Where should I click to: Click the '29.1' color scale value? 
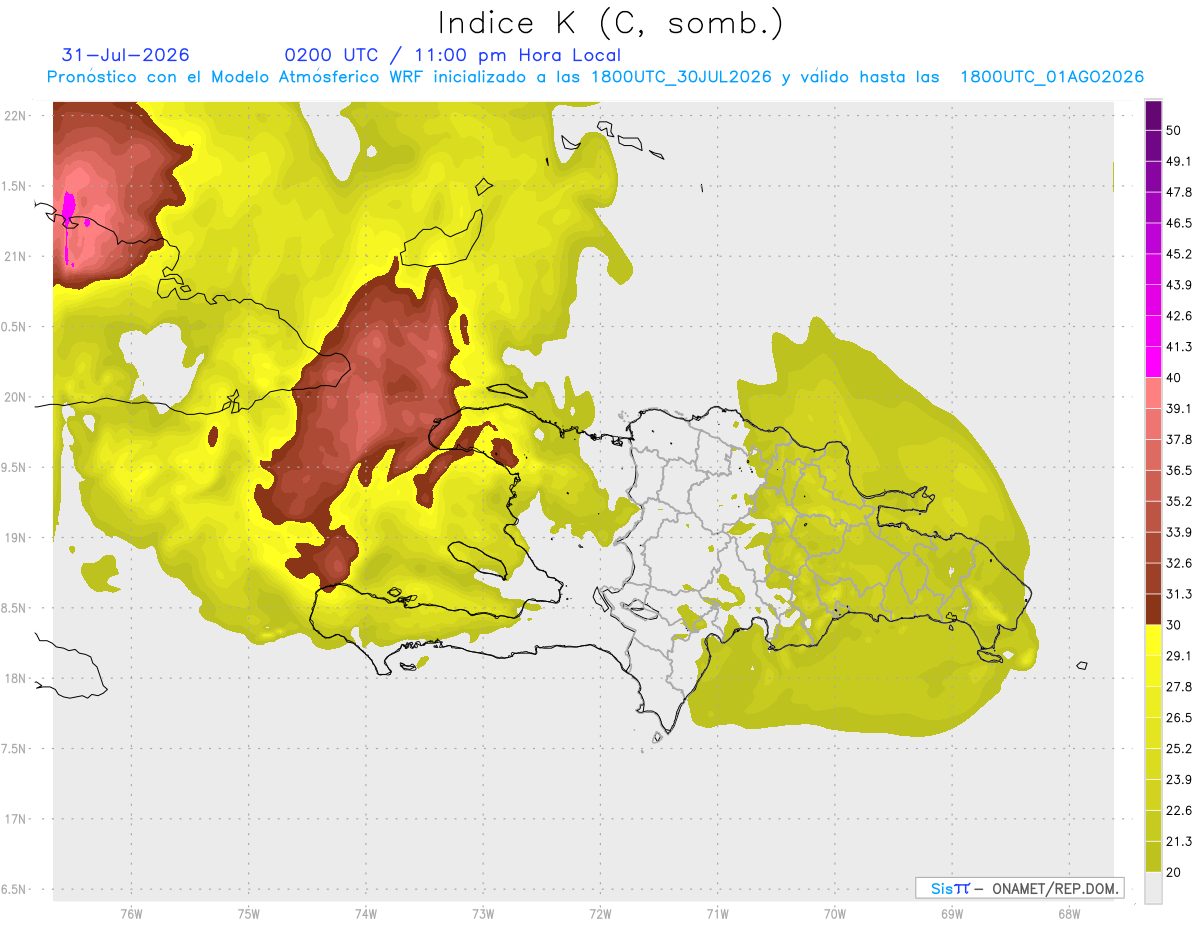(1179, 655)
